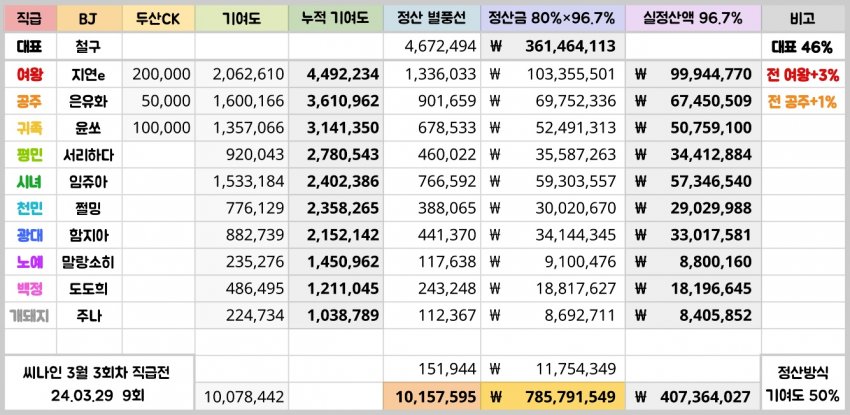Select the 대표 46% cell

pyautogui.click(x=802, y=46)
